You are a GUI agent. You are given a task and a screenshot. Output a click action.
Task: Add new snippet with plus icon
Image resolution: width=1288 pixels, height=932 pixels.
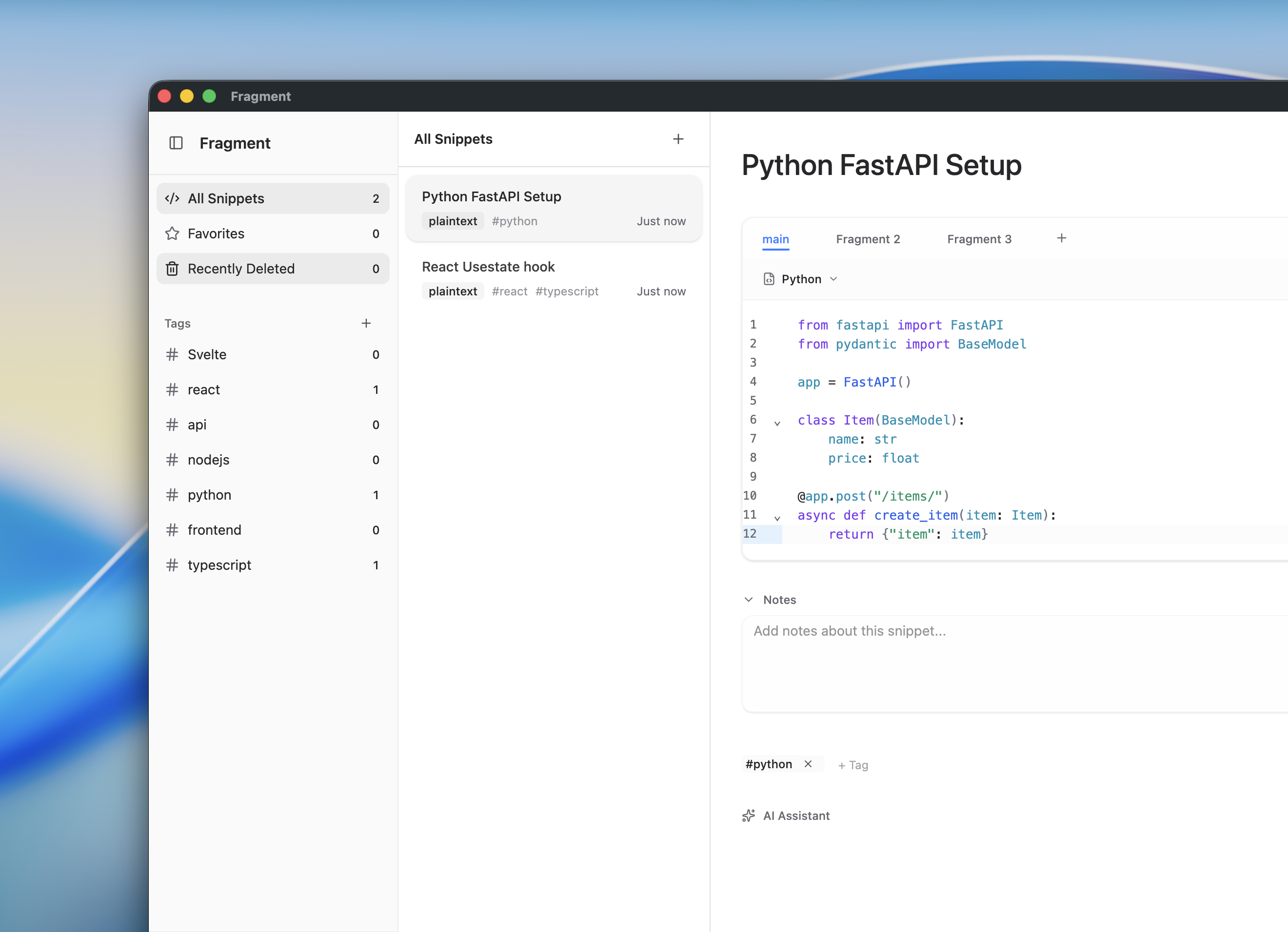click(x=678, y=139)
